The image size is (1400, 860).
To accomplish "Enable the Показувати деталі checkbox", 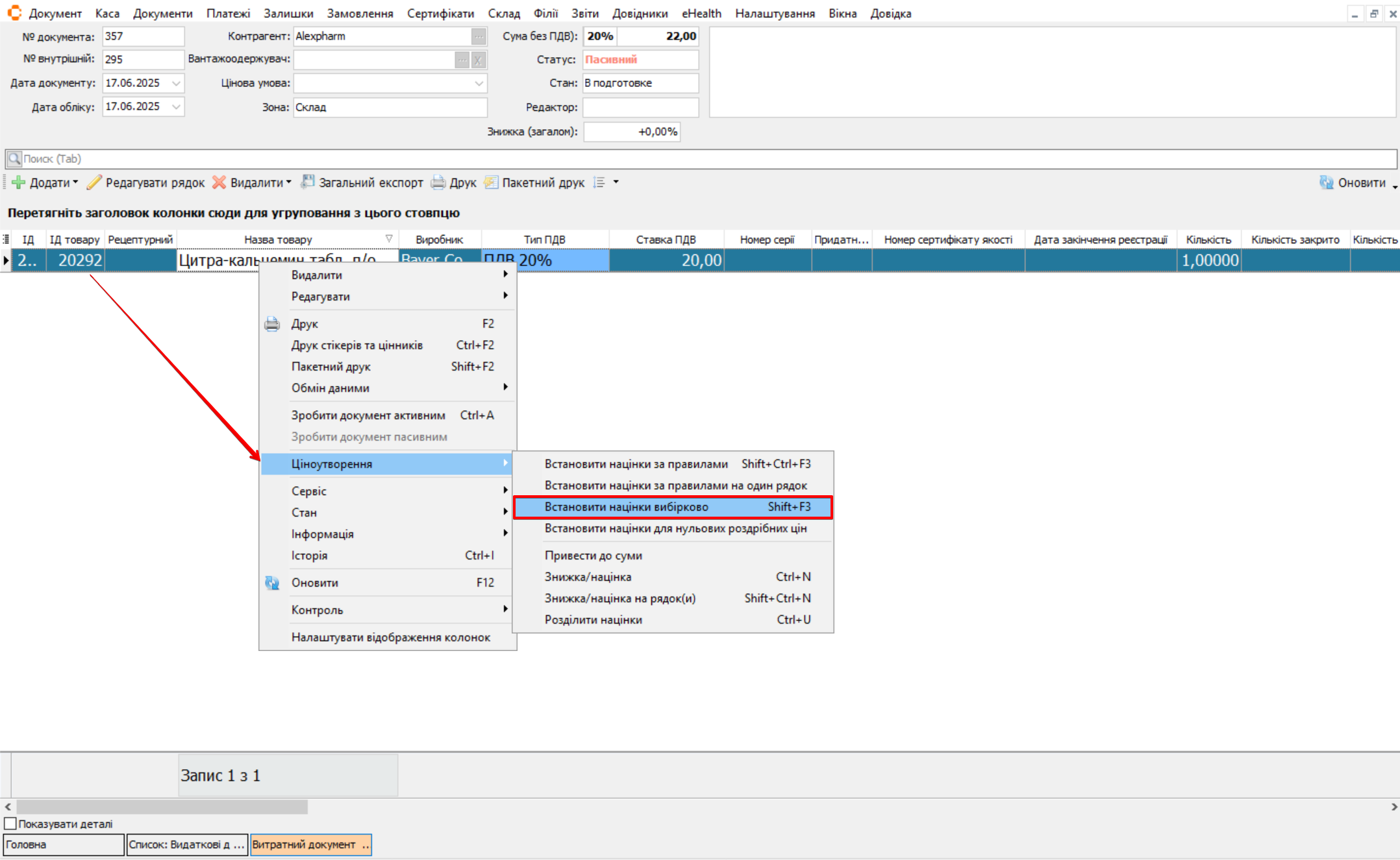I will click(x=10, y=824).
